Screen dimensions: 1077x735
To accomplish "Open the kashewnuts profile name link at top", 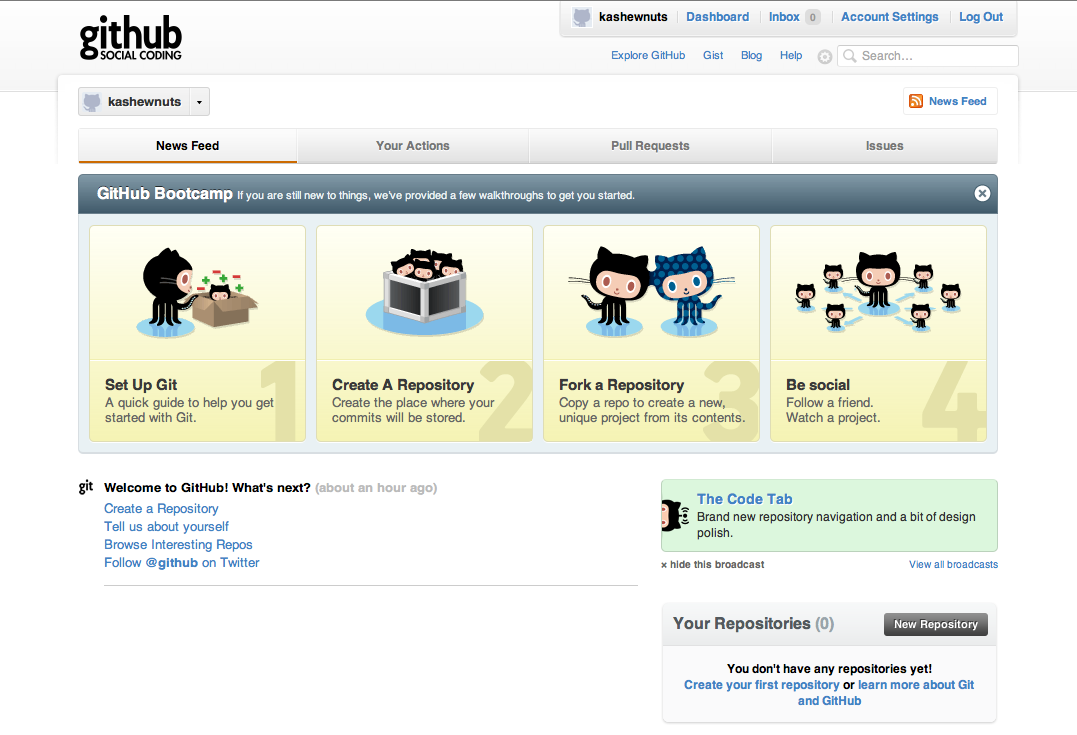I will coord(633,17).
